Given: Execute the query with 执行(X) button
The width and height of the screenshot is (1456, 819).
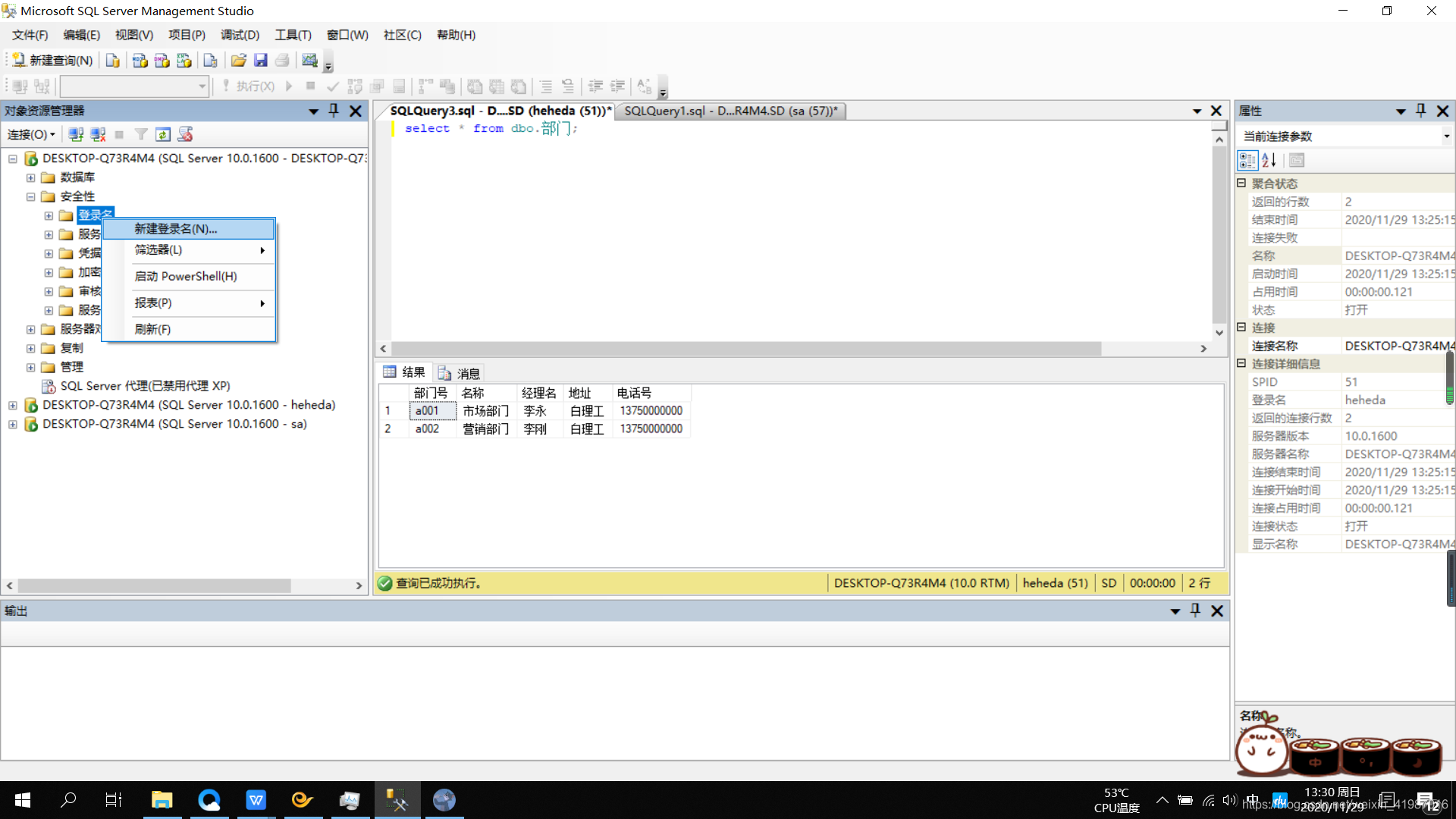Looking at the screenshot, I should (x=252, y=86).
